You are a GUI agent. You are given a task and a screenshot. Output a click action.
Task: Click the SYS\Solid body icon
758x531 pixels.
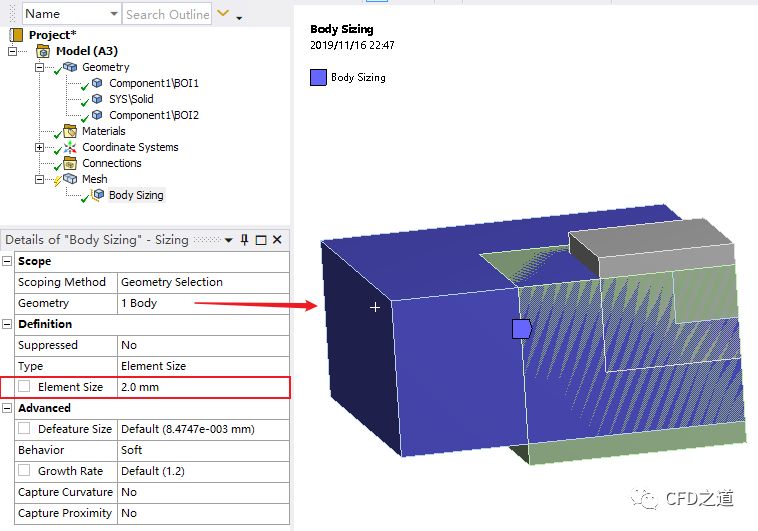click(97, 99)
